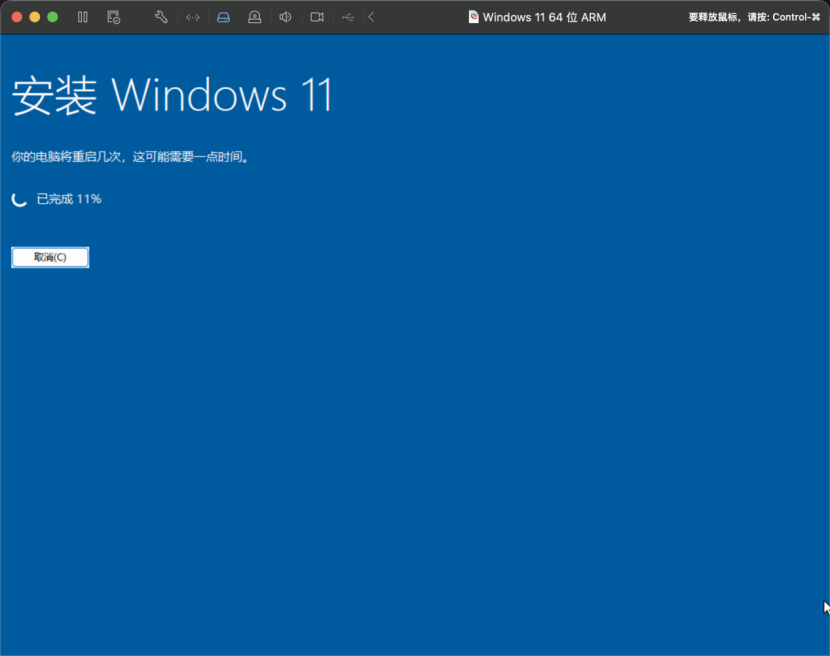Click the sound card speaker icon
This screenshot has height=656, width=830.
point(285,17)
